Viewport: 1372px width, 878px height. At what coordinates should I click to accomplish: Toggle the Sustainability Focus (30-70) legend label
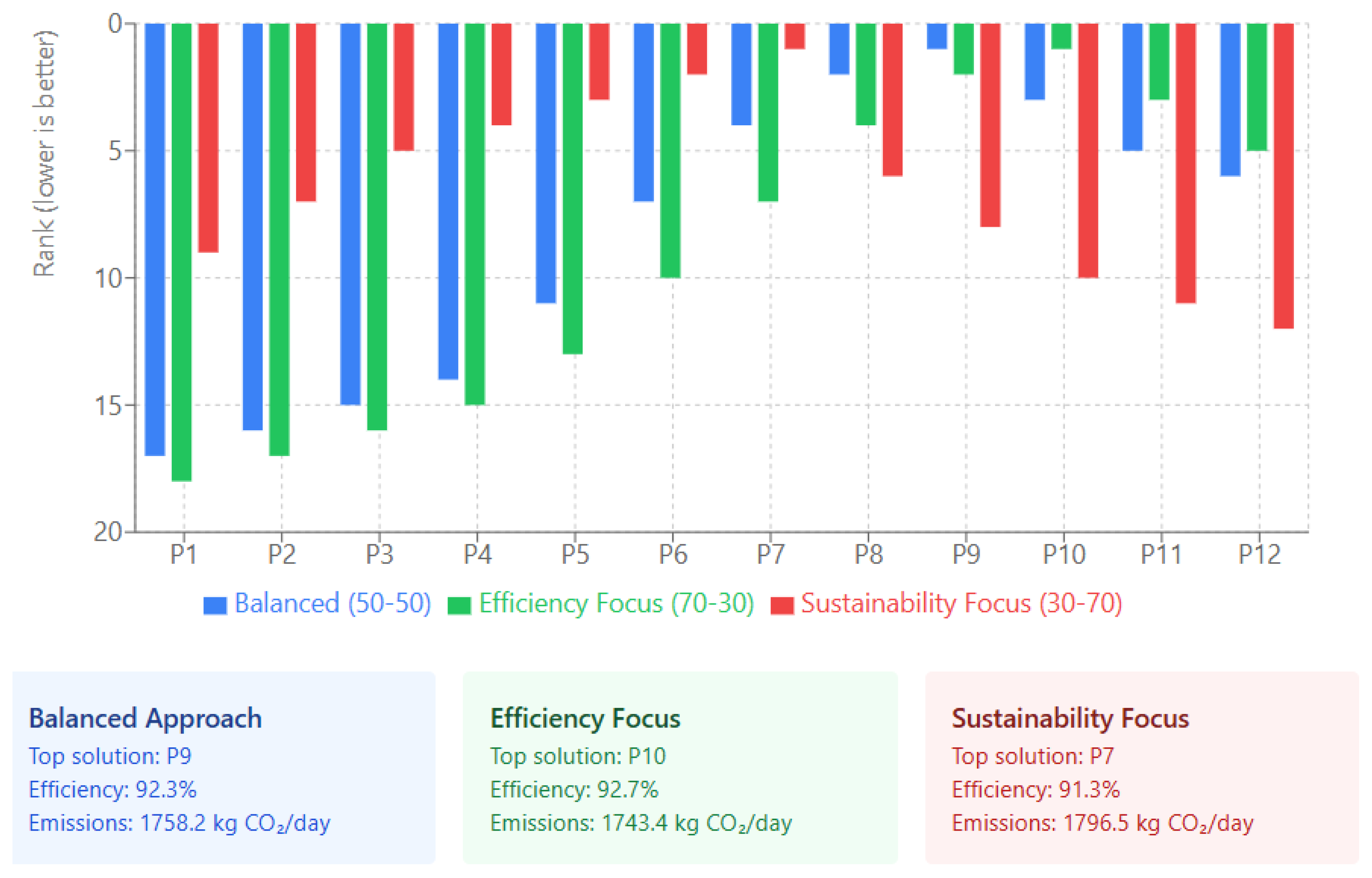click(x=961, y=603)
